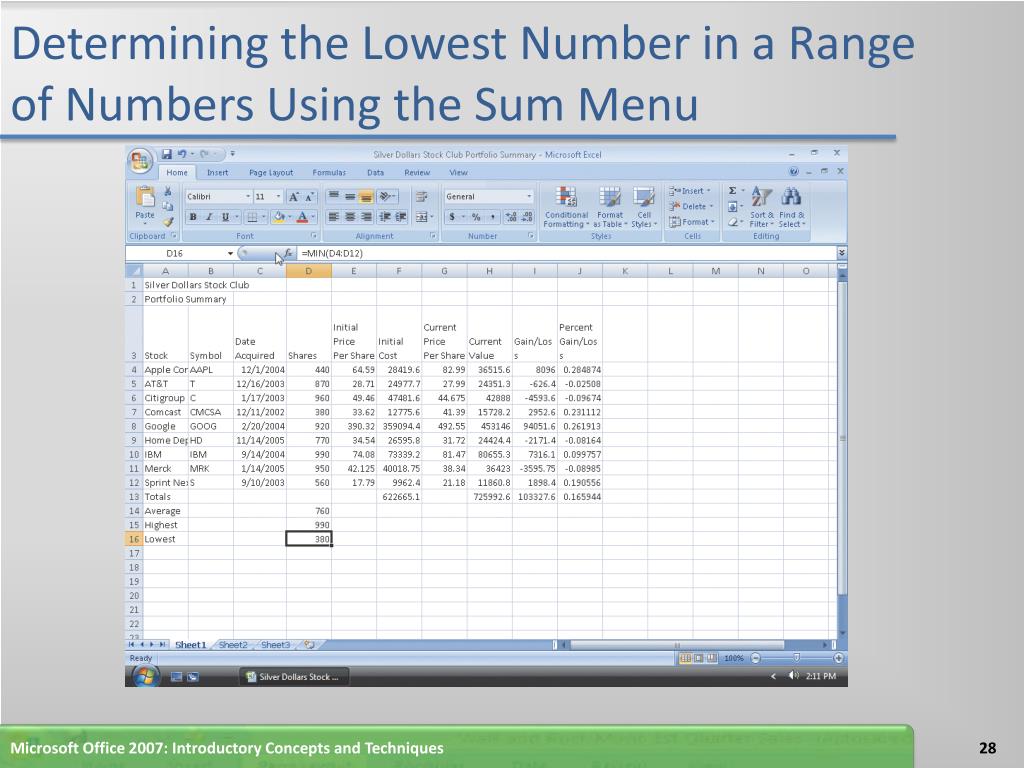Open the Font dialog launcher
This screenshot has height=768, width=1024.
314,236
